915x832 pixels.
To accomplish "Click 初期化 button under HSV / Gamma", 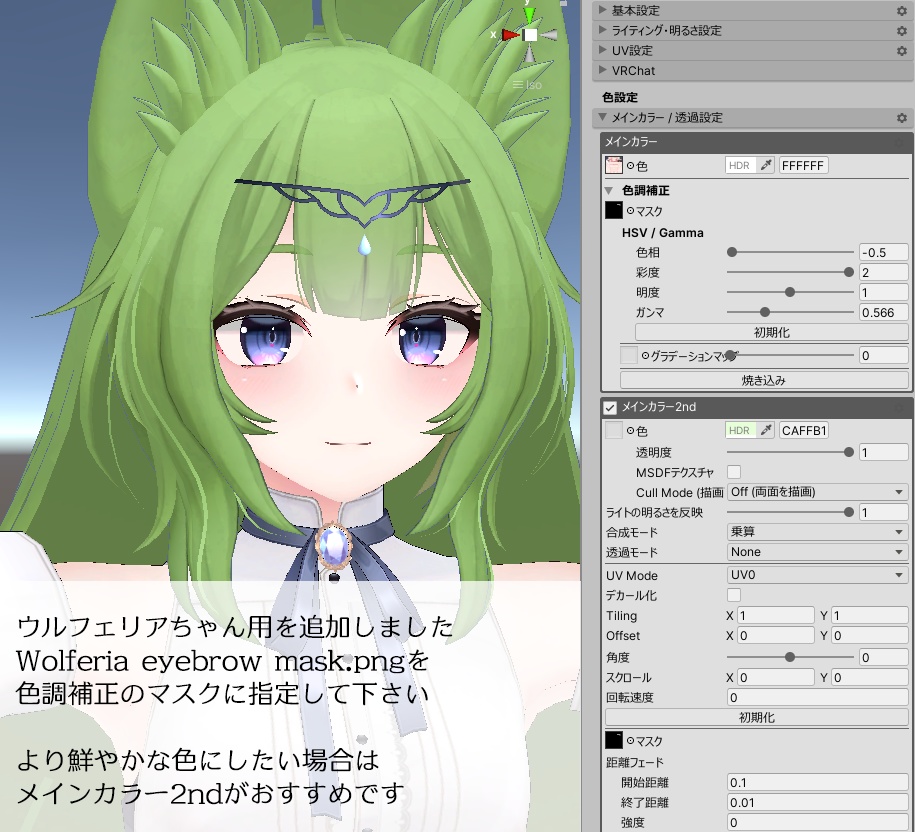I will point(771,333).
